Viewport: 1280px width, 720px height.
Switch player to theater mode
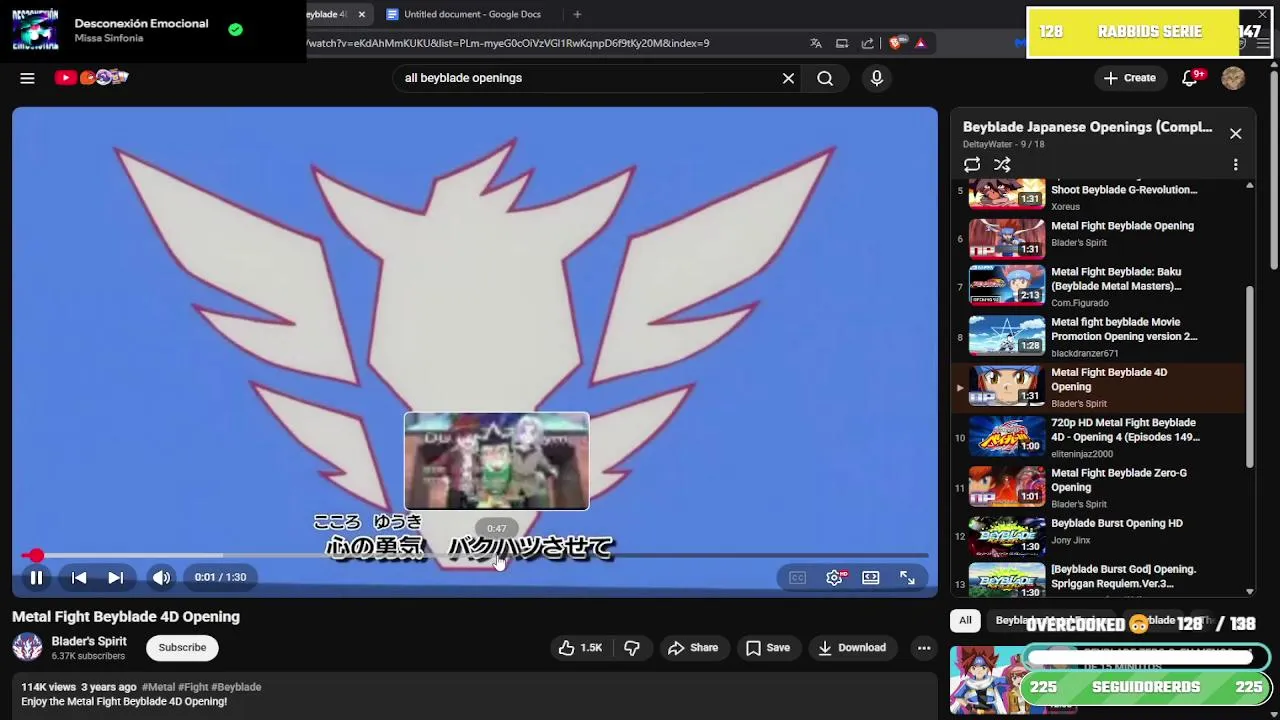pyautogui.click(x=871, y=577)
